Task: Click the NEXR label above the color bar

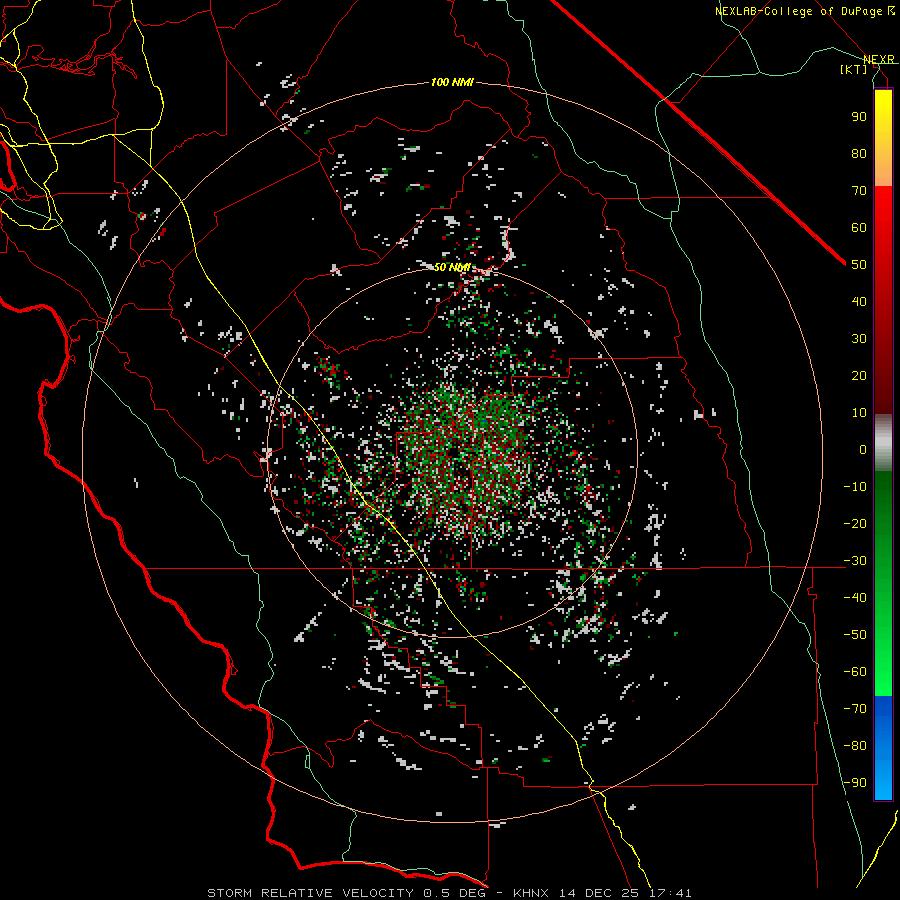Action: [879, 59]
